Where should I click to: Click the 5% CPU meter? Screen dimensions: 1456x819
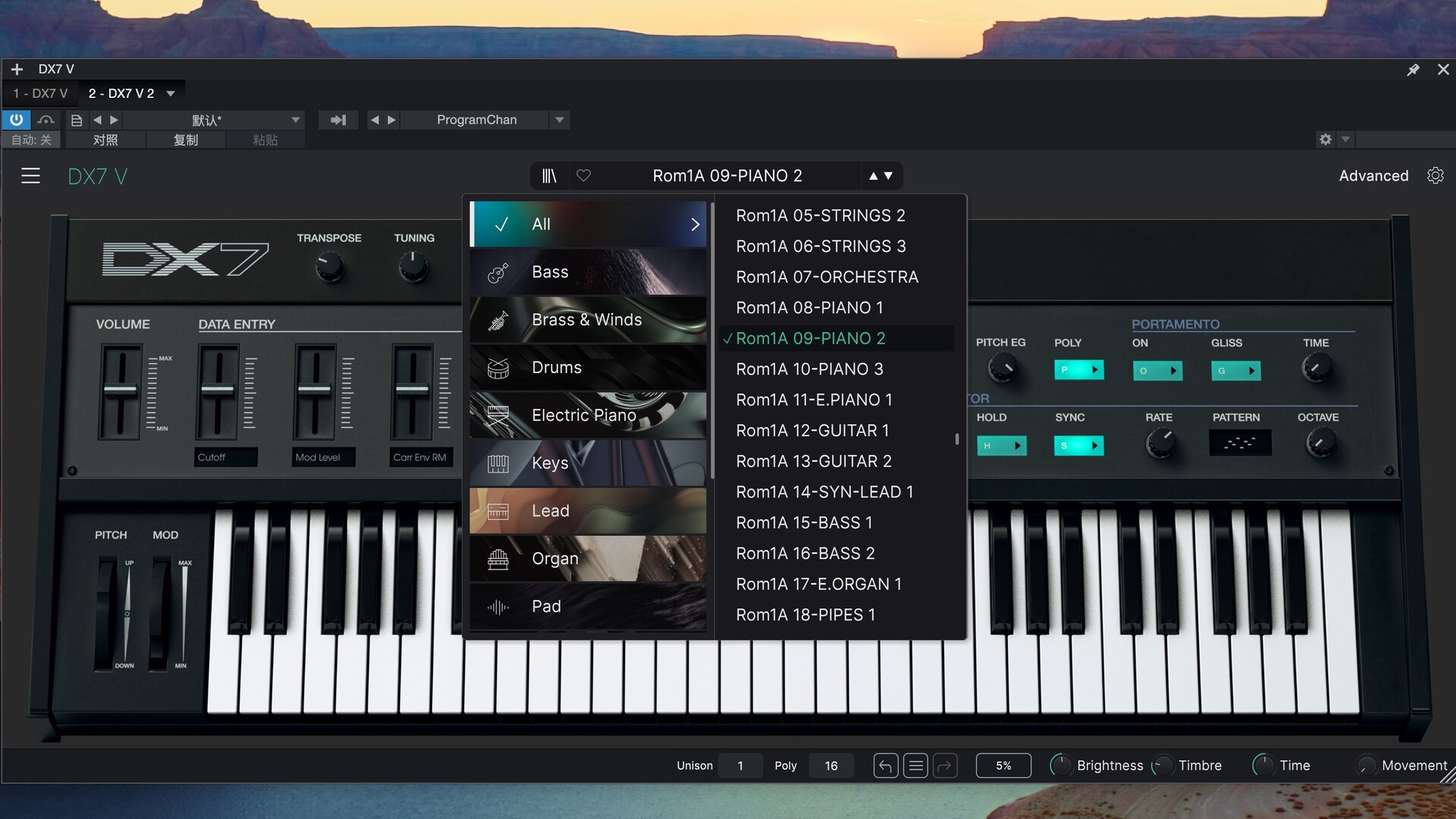tap(1003, 766)
